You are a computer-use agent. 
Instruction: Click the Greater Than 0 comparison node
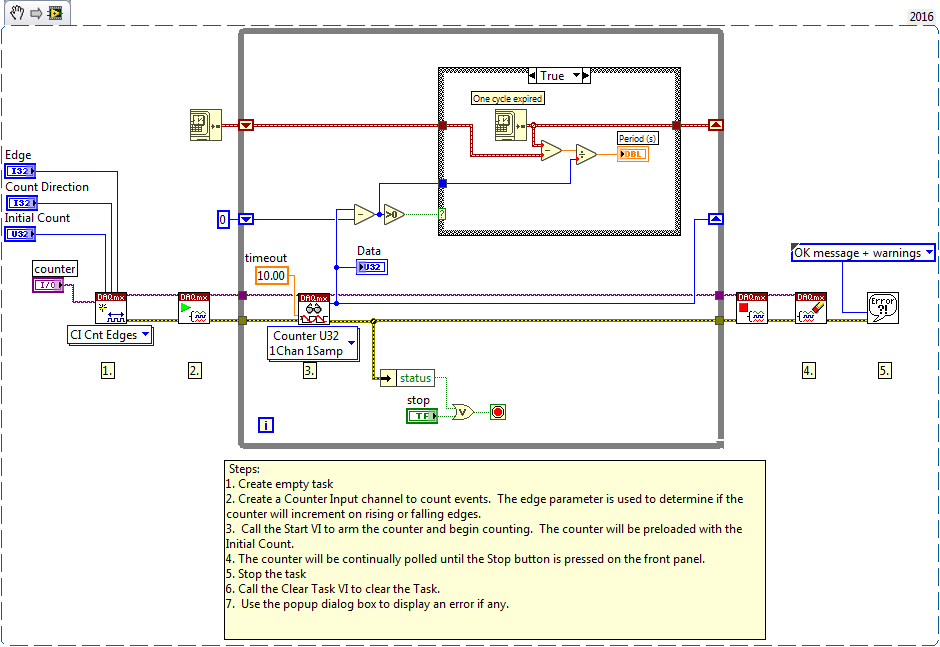click(x=397, y=213)
